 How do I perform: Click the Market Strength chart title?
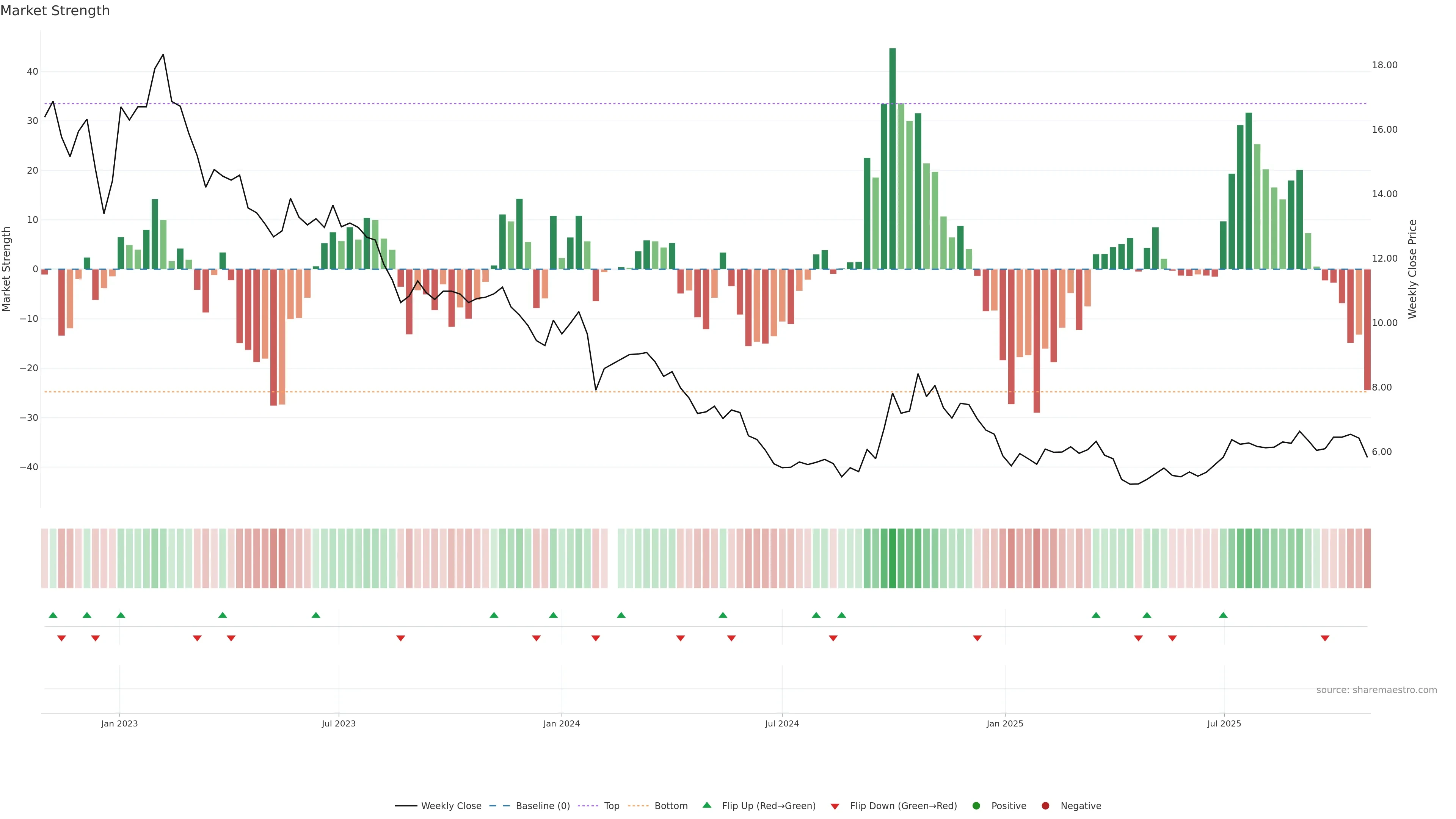(x=55, y=11)
